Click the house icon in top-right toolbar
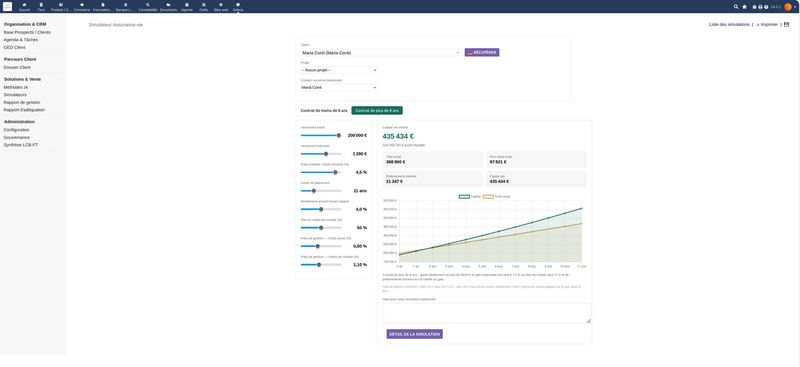Viewport: 800px width, 367px height. 755,7
